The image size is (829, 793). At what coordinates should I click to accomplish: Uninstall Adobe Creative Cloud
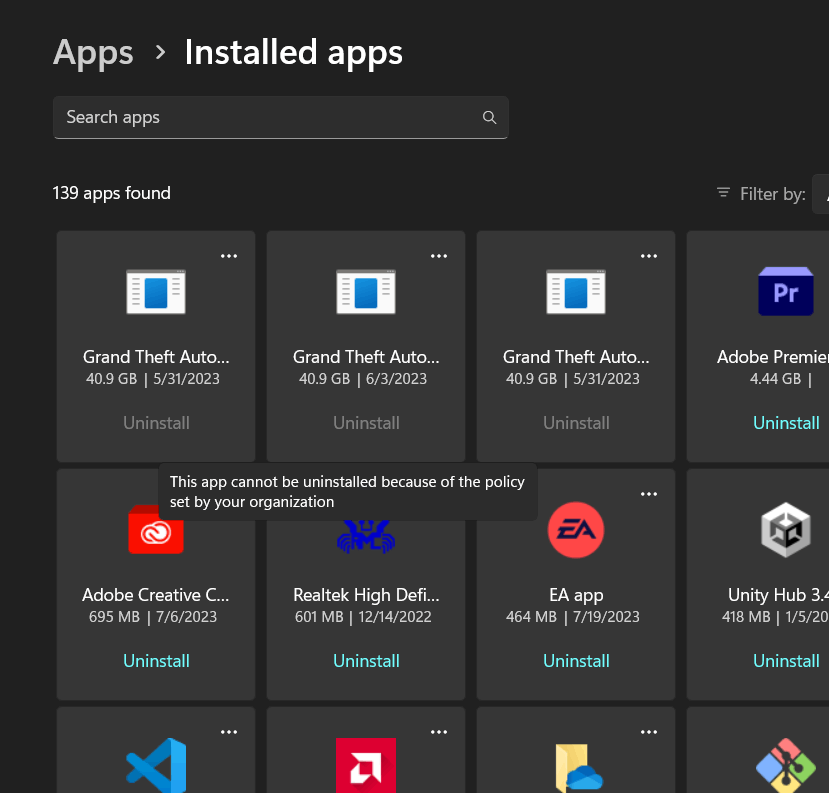[156, 661]
